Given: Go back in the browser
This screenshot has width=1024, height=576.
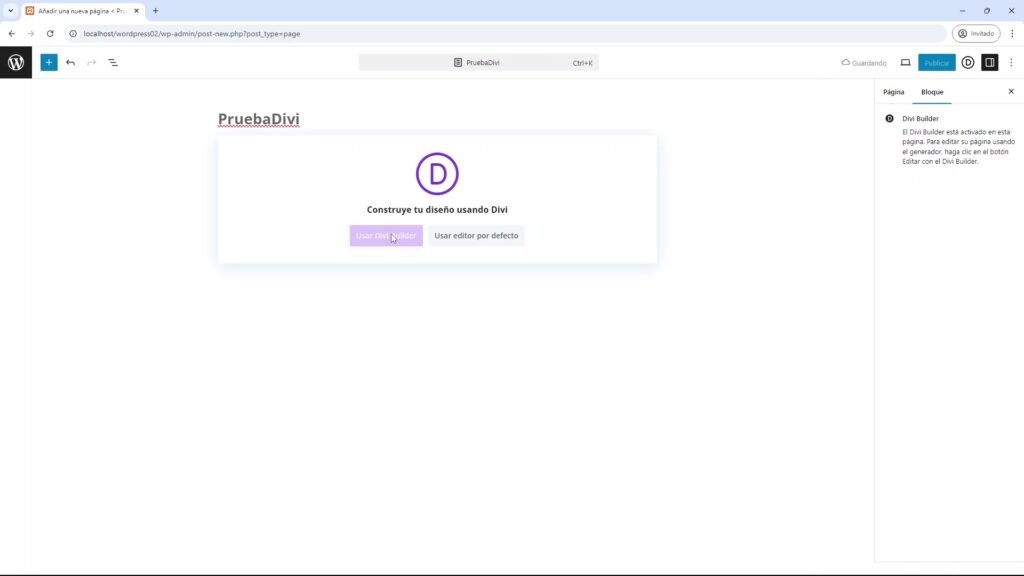Looking at the screenshot, I should coord(12,33).
